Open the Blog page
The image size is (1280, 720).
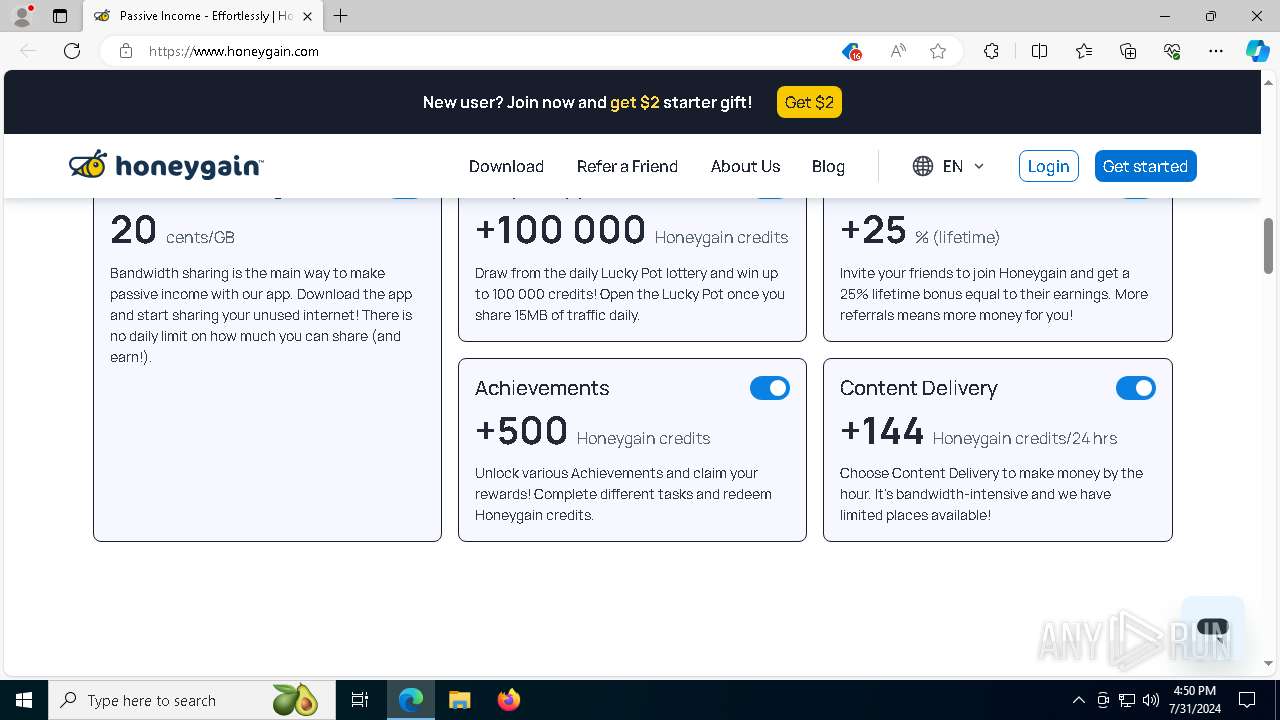[x=828, y=166]
